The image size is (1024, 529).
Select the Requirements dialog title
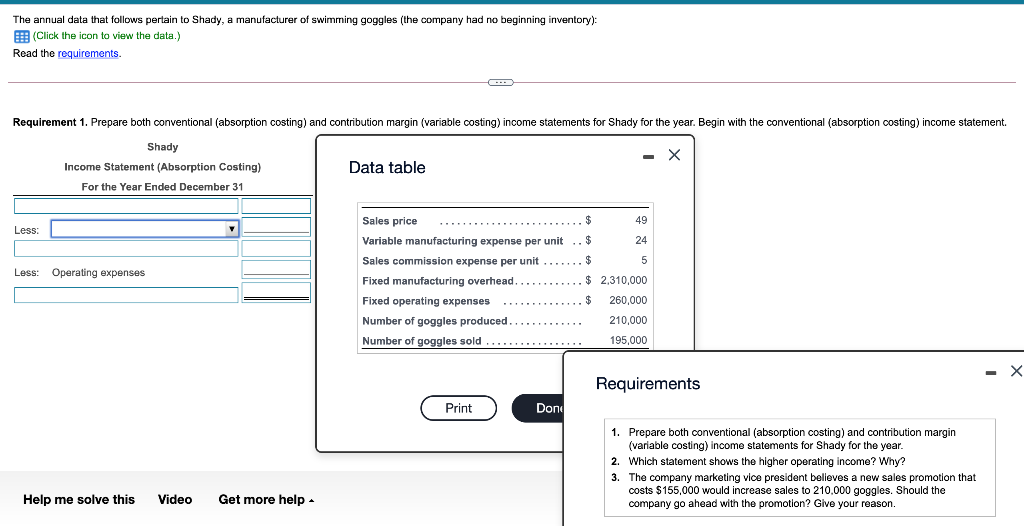(x=648, y=383)
